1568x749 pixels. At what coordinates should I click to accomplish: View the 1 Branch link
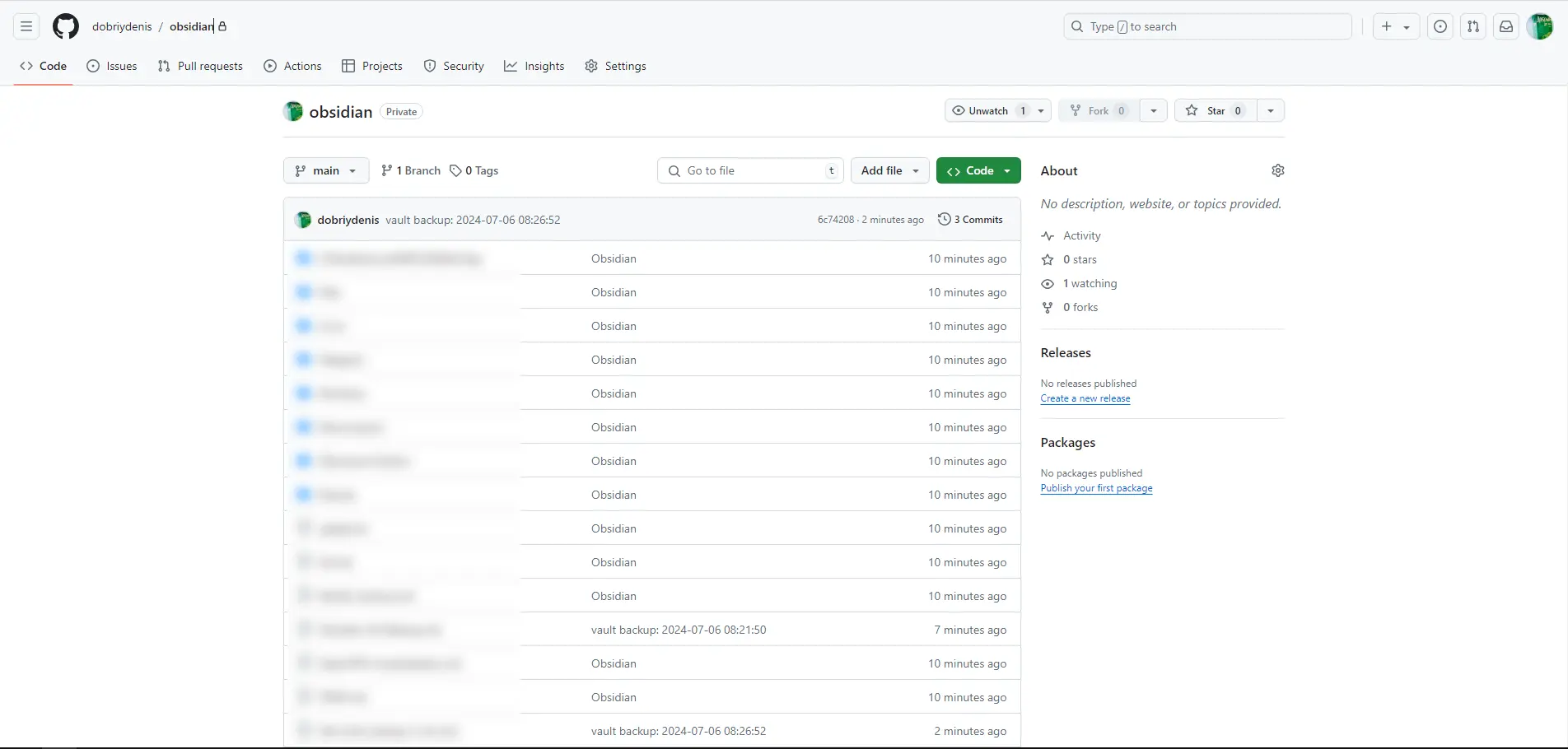tap(411, 170)
